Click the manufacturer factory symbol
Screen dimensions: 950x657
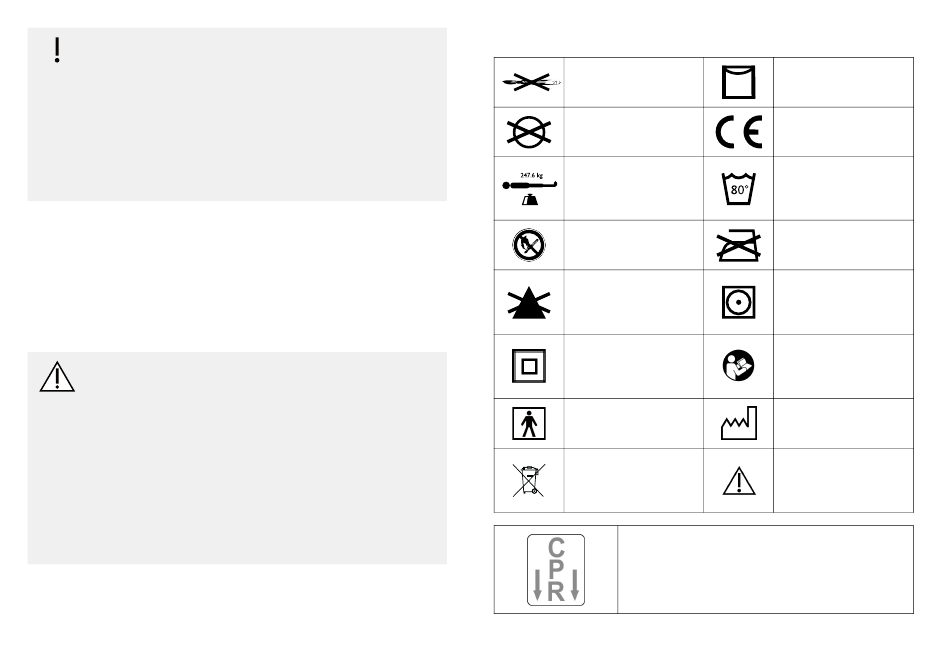739,423
